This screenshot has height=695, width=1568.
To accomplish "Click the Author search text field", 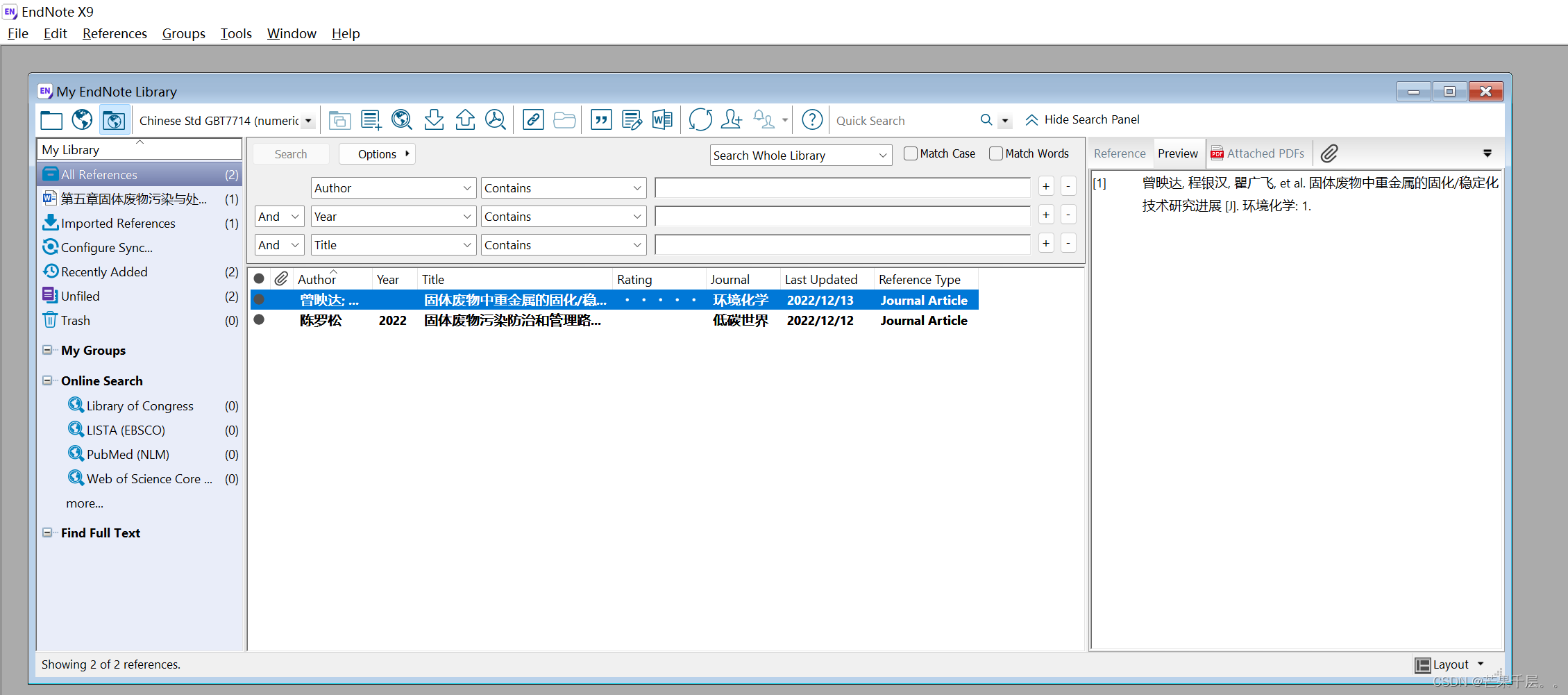I will click(842, 187).
